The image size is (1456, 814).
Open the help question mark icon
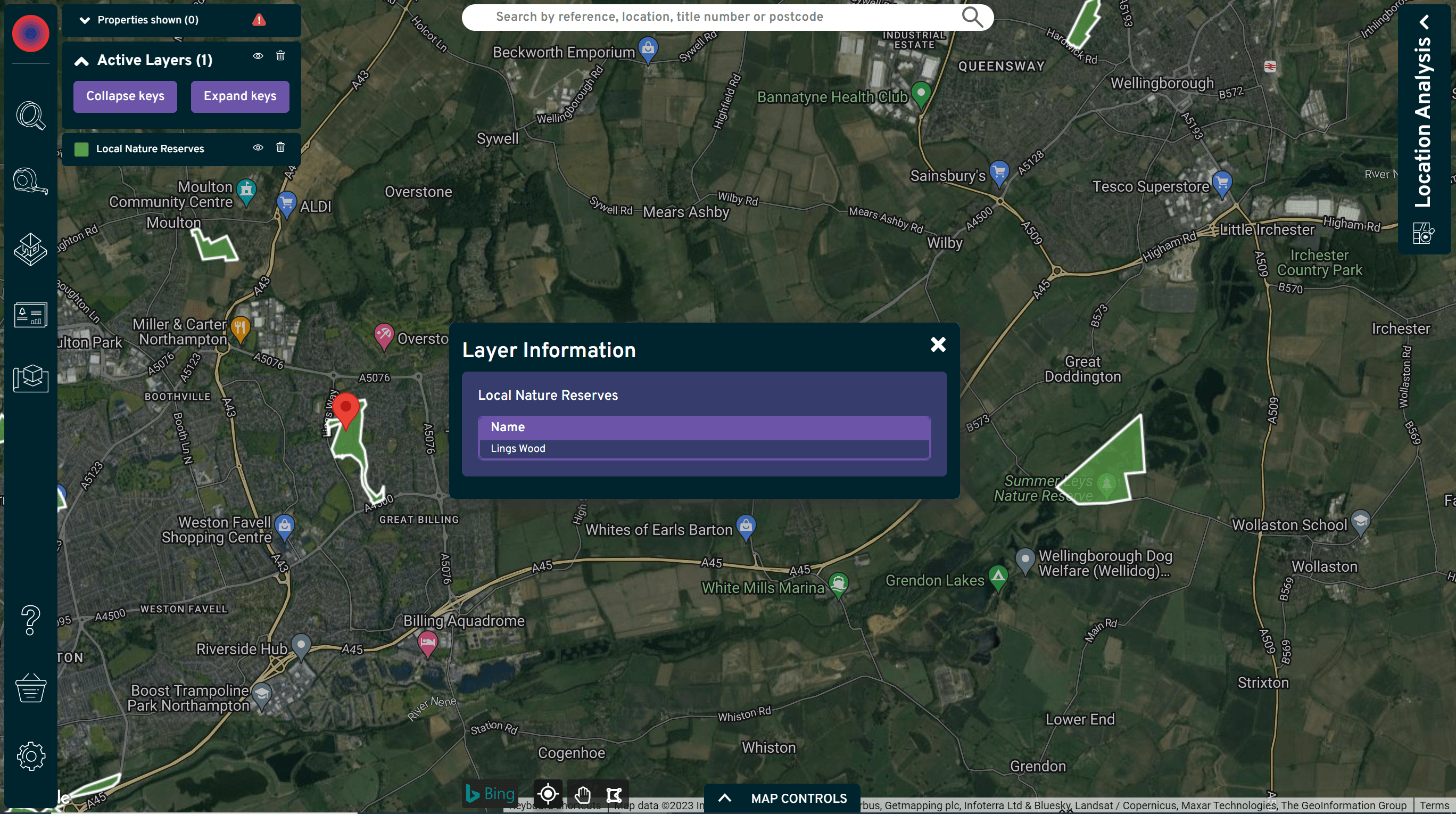30,620
